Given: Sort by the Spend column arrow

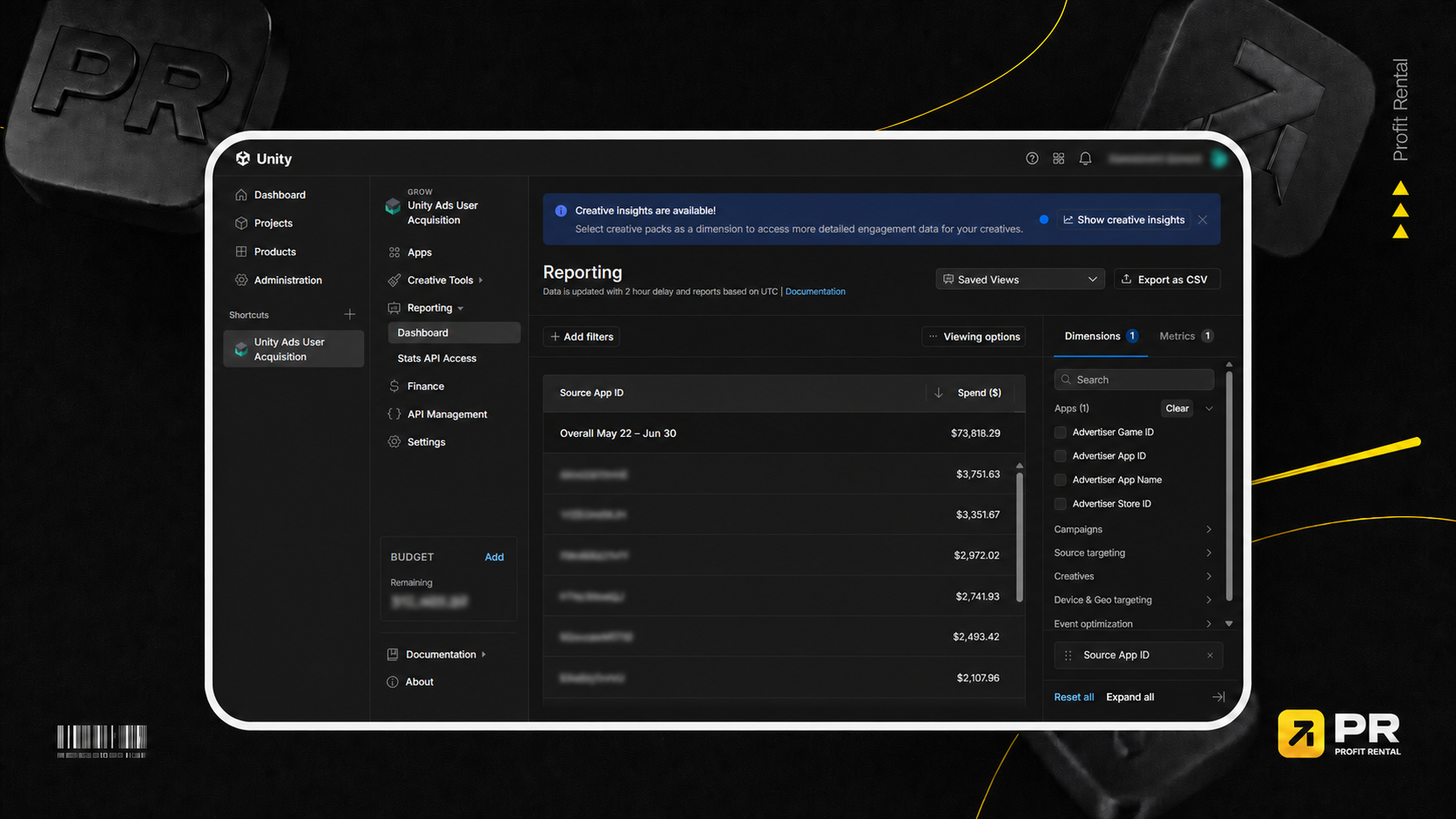Looking at the screenshot, I should pyautogui.click(x=938, y=393).
